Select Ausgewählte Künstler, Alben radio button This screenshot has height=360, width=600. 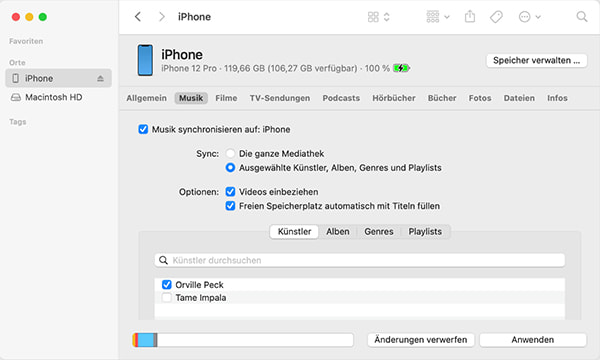pyautogui.click(x=230, y=168)
